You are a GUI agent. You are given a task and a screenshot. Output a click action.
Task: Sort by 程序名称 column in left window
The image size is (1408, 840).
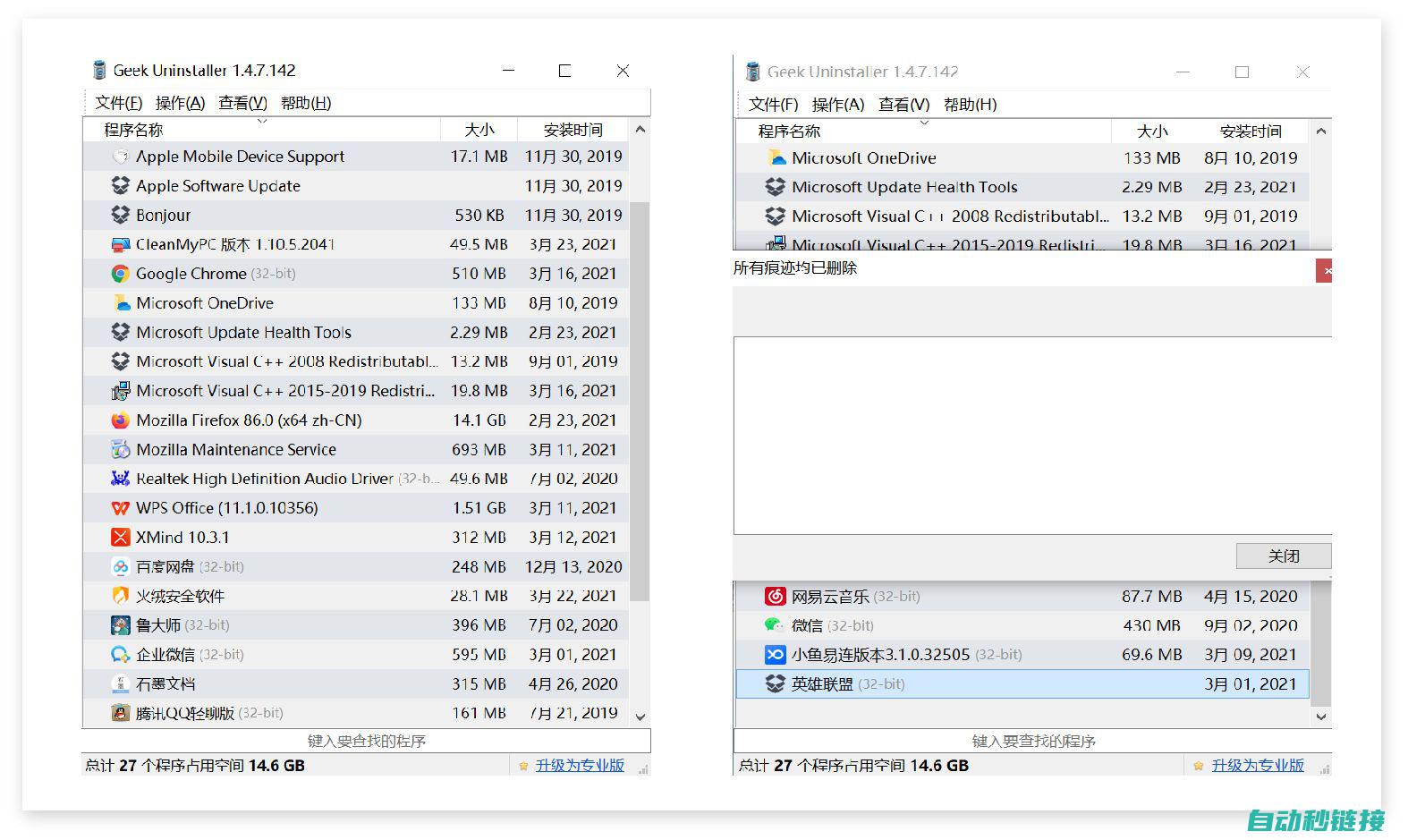pos(262,131)
